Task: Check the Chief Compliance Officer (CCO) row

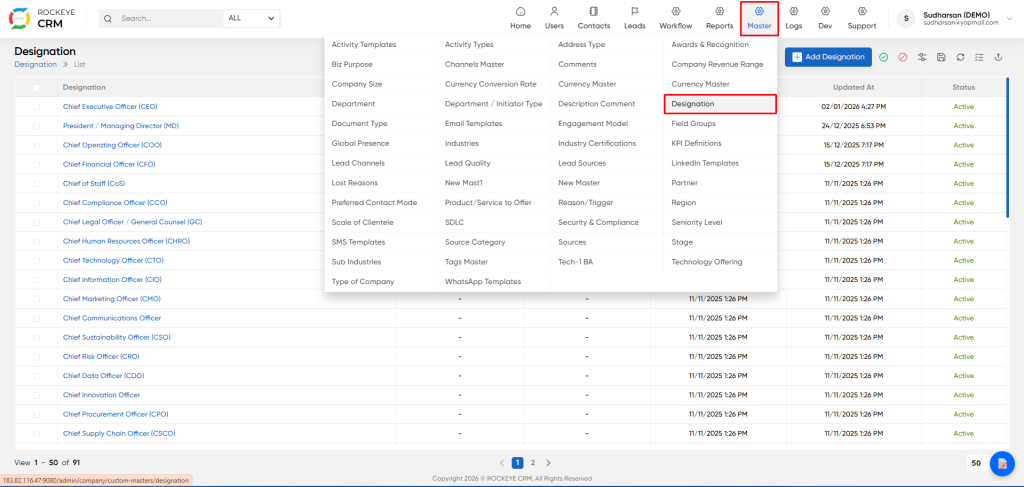Action: 37,203
